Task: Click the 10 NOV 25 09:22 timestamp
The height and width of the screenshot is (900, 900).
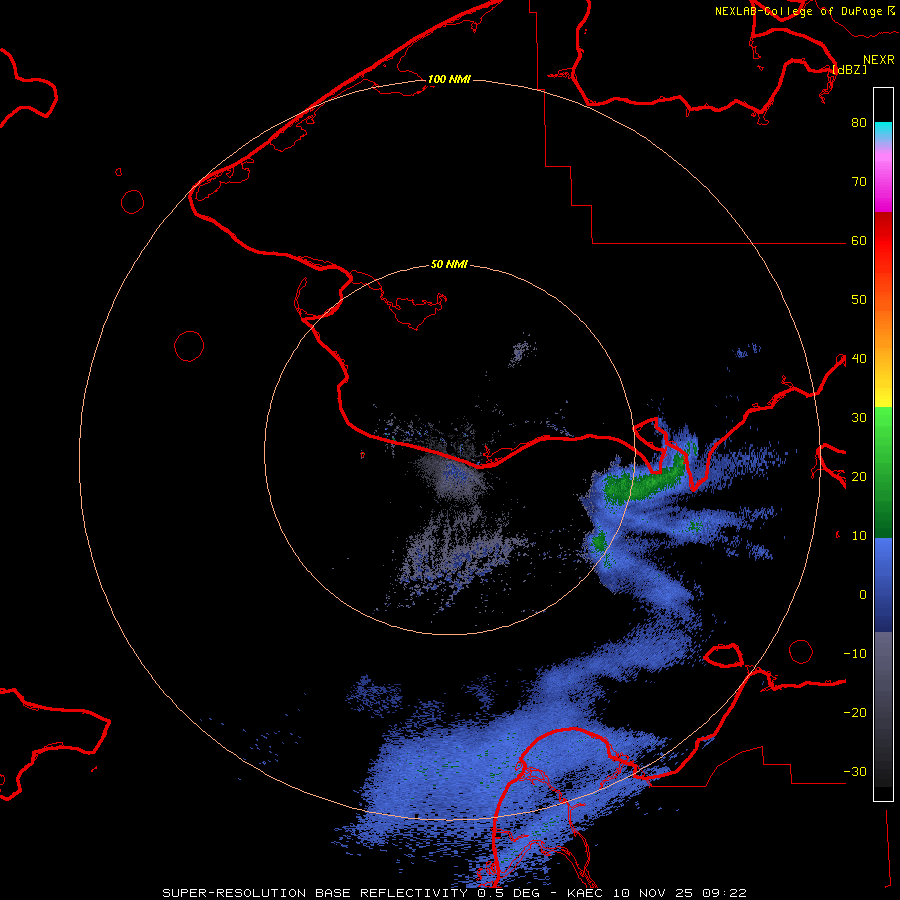Action: point(679,893)
